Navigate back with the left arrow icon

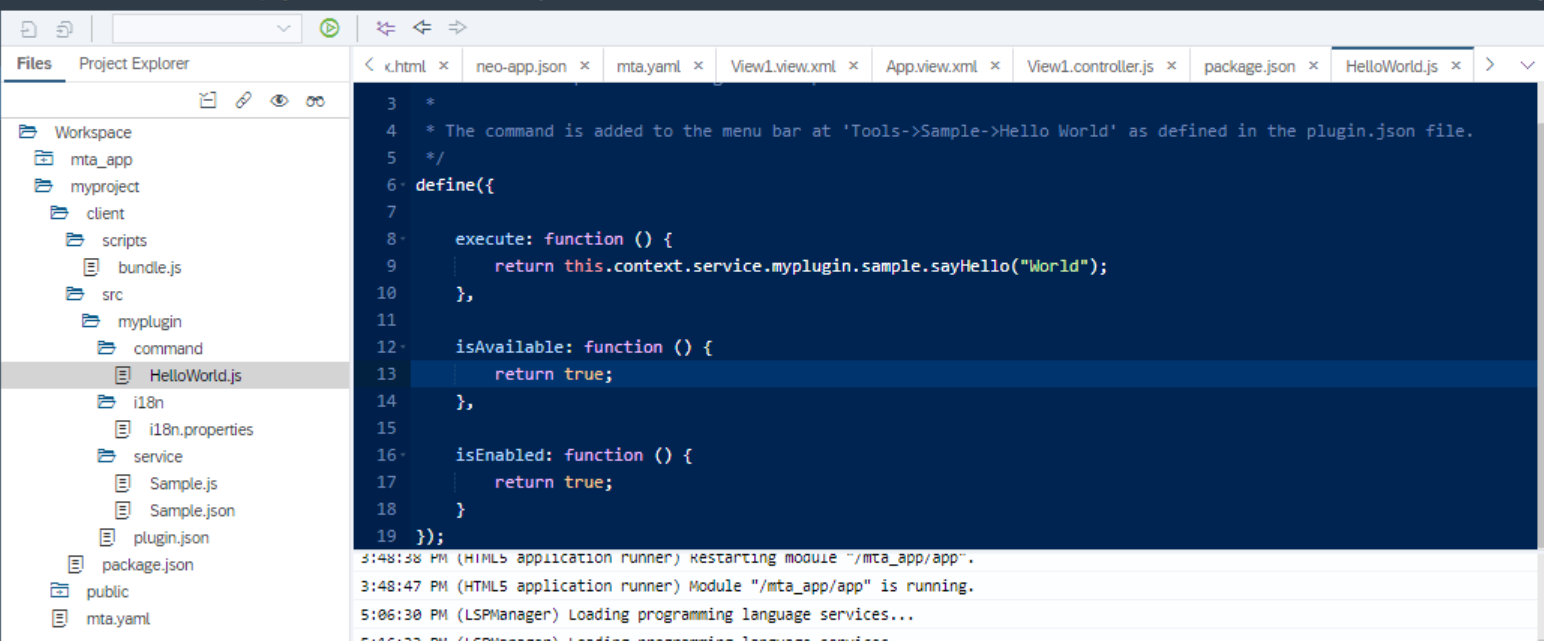coord(422,28)
